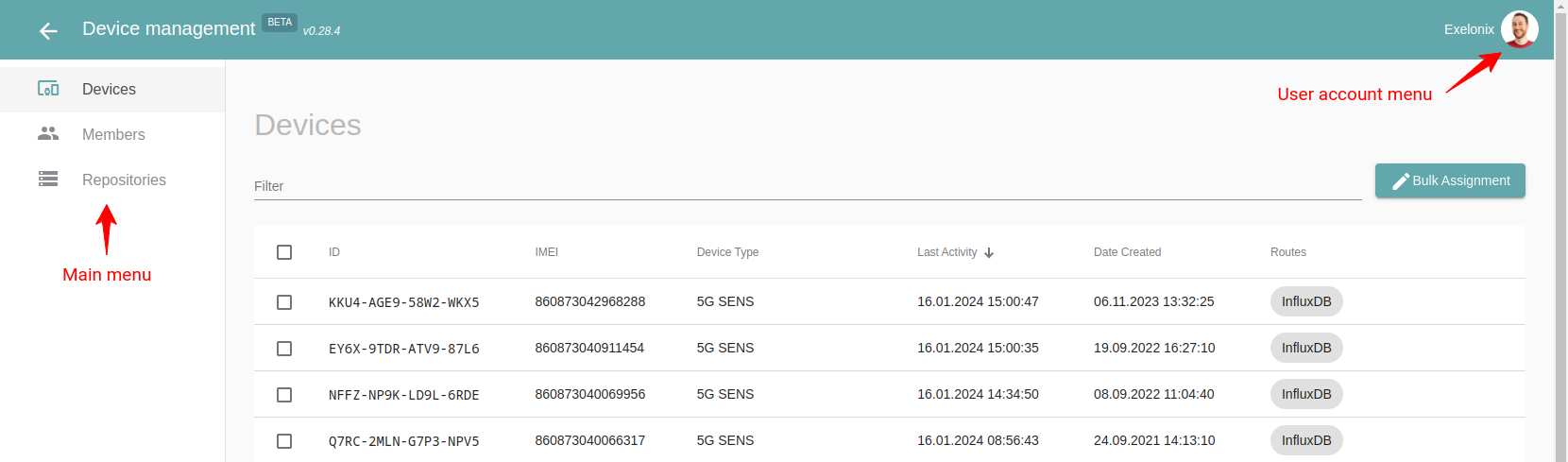
Task: Sort table by Date Created column
Action: (x=1127, y=252)
